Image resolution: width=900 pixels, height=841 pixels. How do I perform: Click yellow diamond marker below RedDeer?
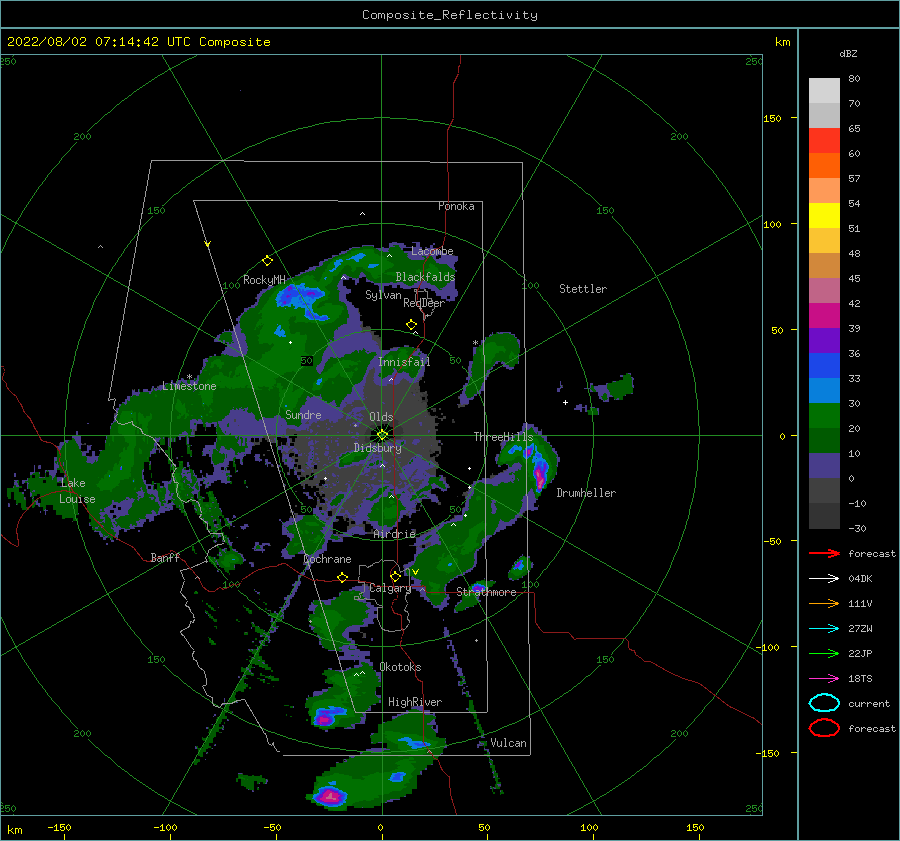pos(411,325)
